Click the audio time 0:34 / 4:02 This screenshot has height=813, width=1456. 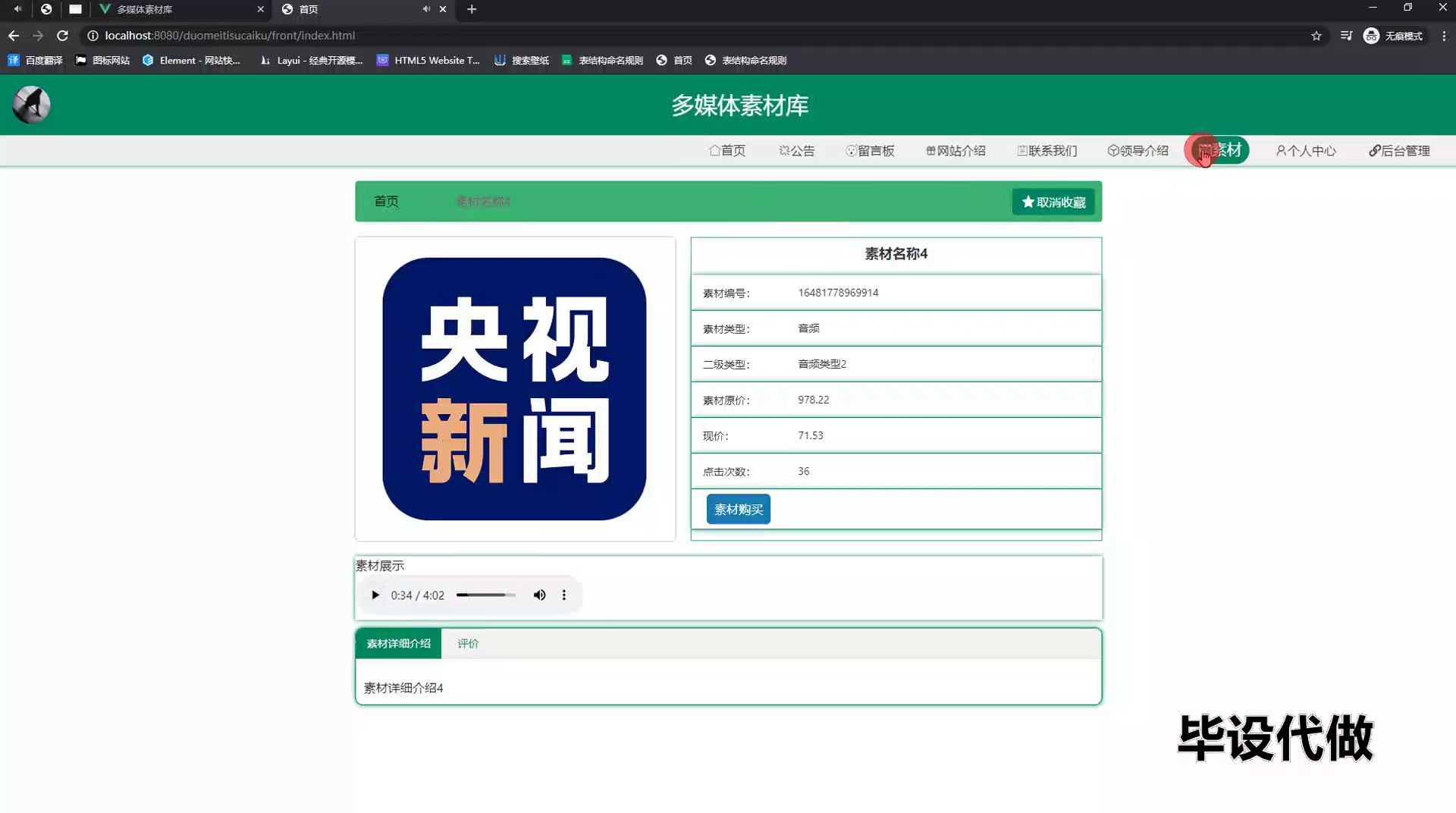pos(417,595)
